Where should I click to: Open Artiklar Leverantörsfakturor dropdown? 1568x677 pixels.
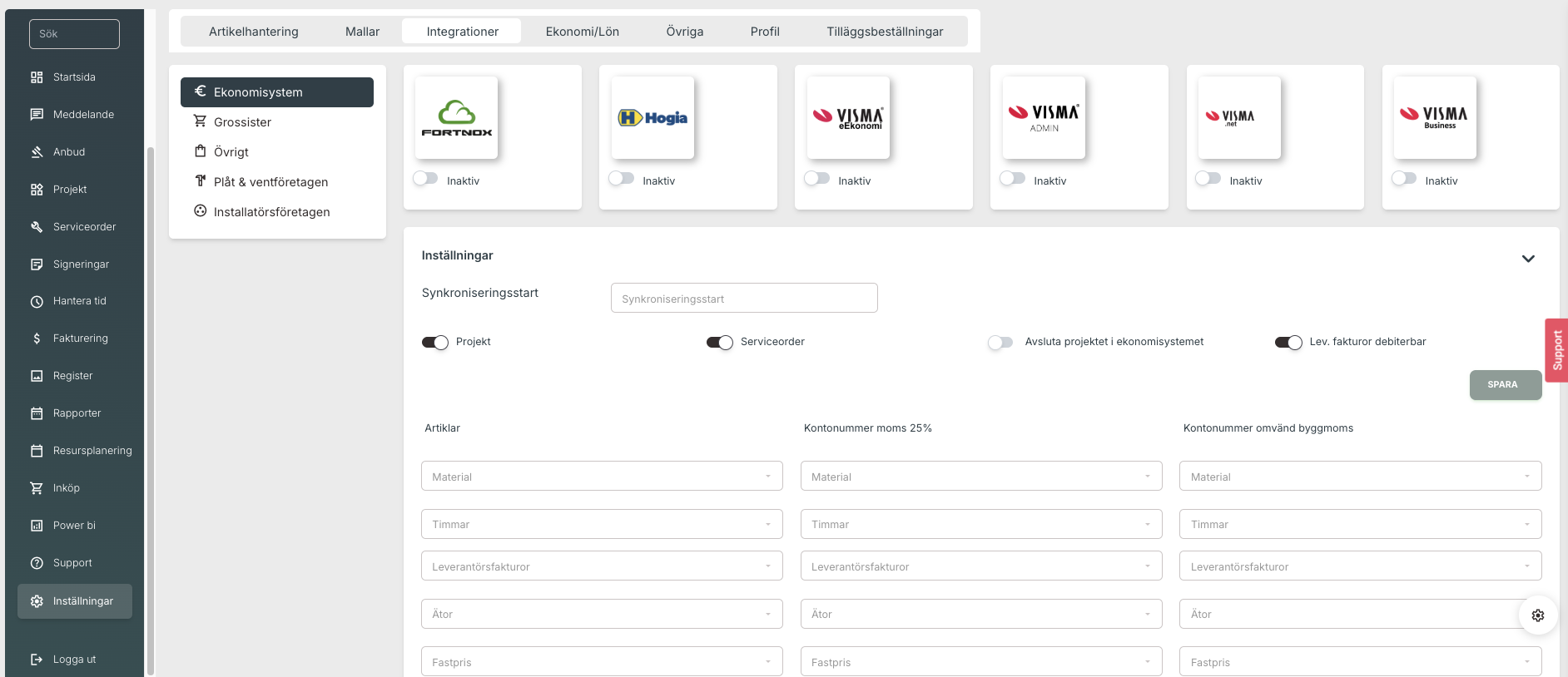(x=602, y=566)
